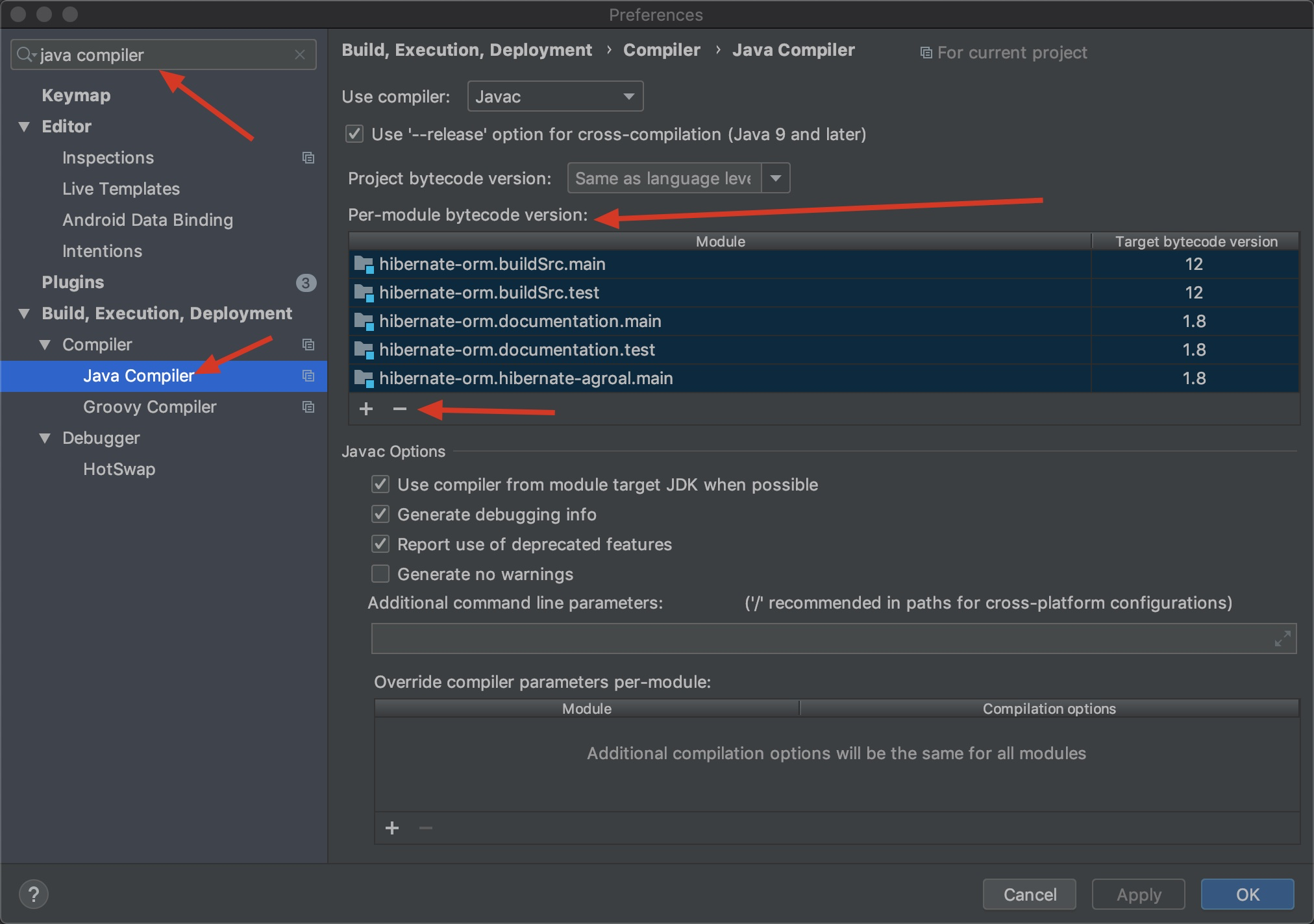Click the help question mark icon
This screenshot has height=924, width=1314.
34,894
